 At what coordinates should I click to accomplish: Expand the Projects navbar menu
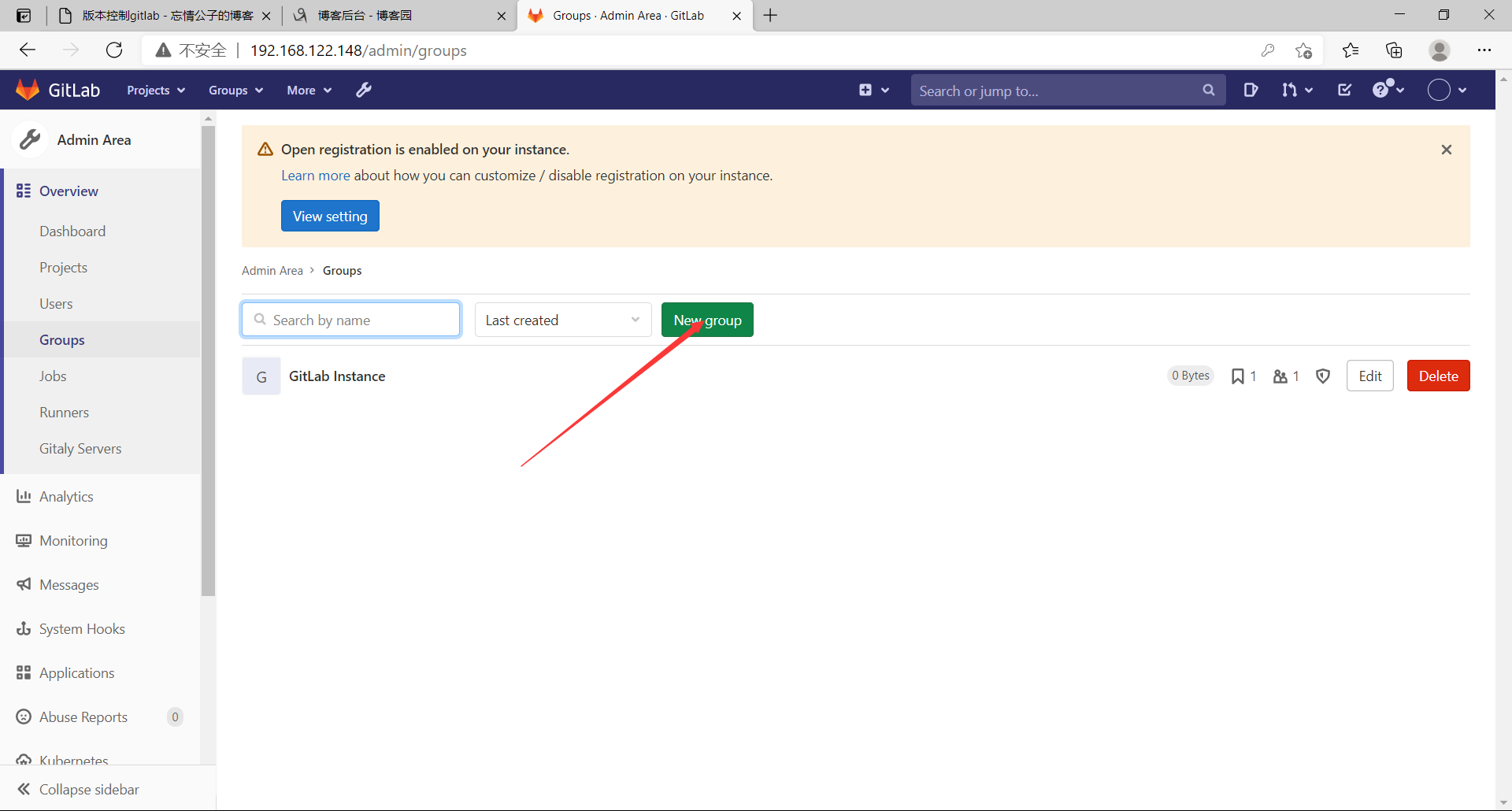tap(156, 91)
